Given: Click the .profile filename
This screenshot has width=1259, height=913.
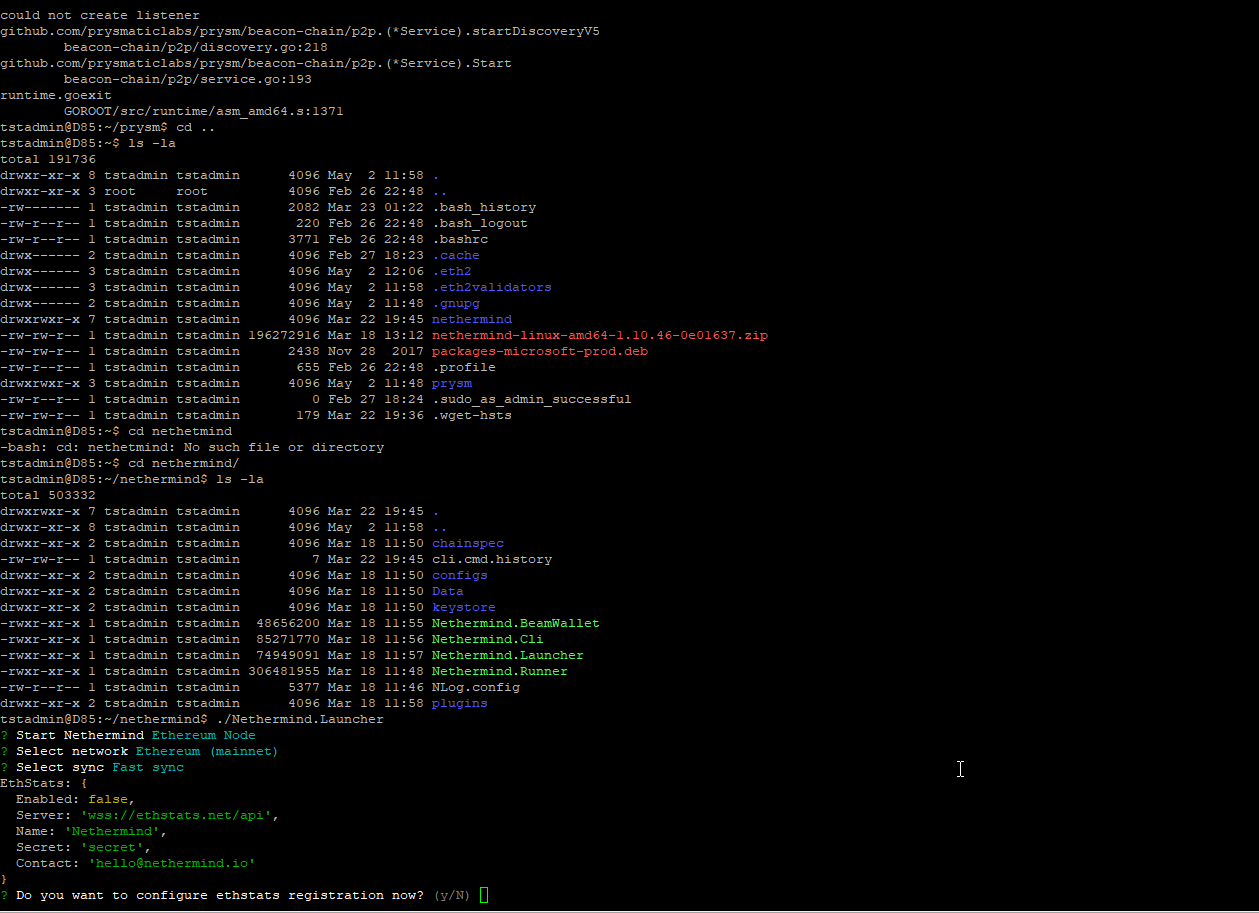Looking at the screenshot, I should 464,367.
